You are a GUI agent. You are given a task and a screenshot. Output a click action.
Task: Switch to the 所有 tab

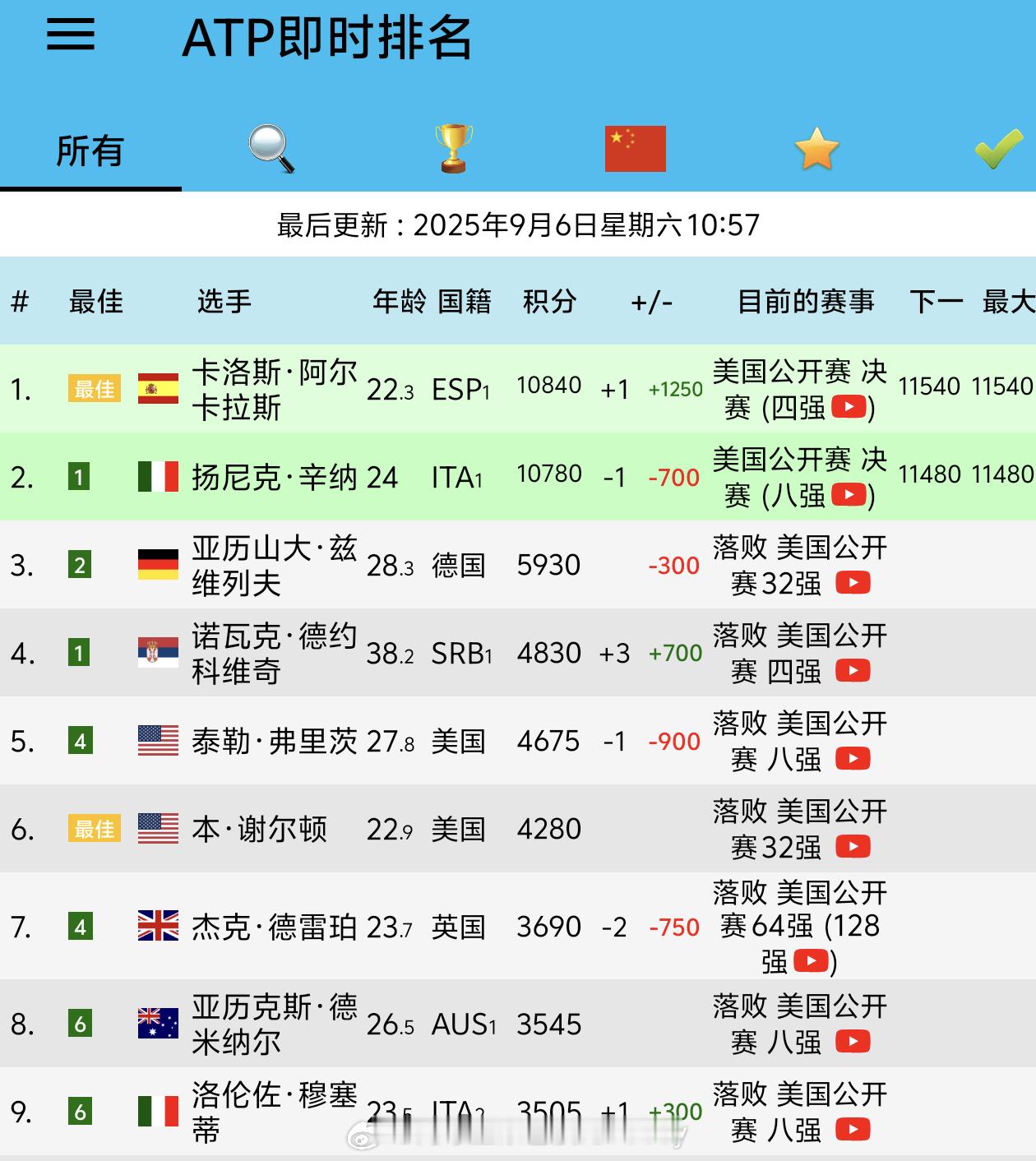click(90, 151)
